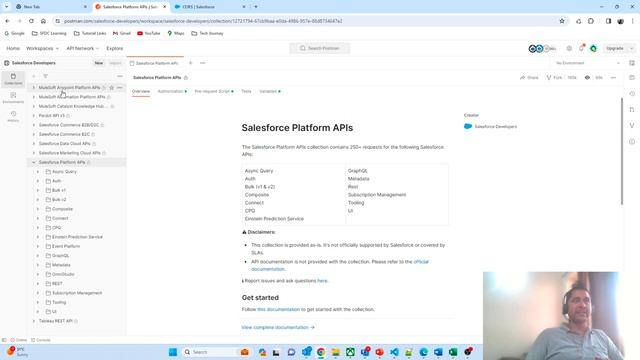Open the new tab plus button in Postman

pyautogui.click(x=190, y=63)
